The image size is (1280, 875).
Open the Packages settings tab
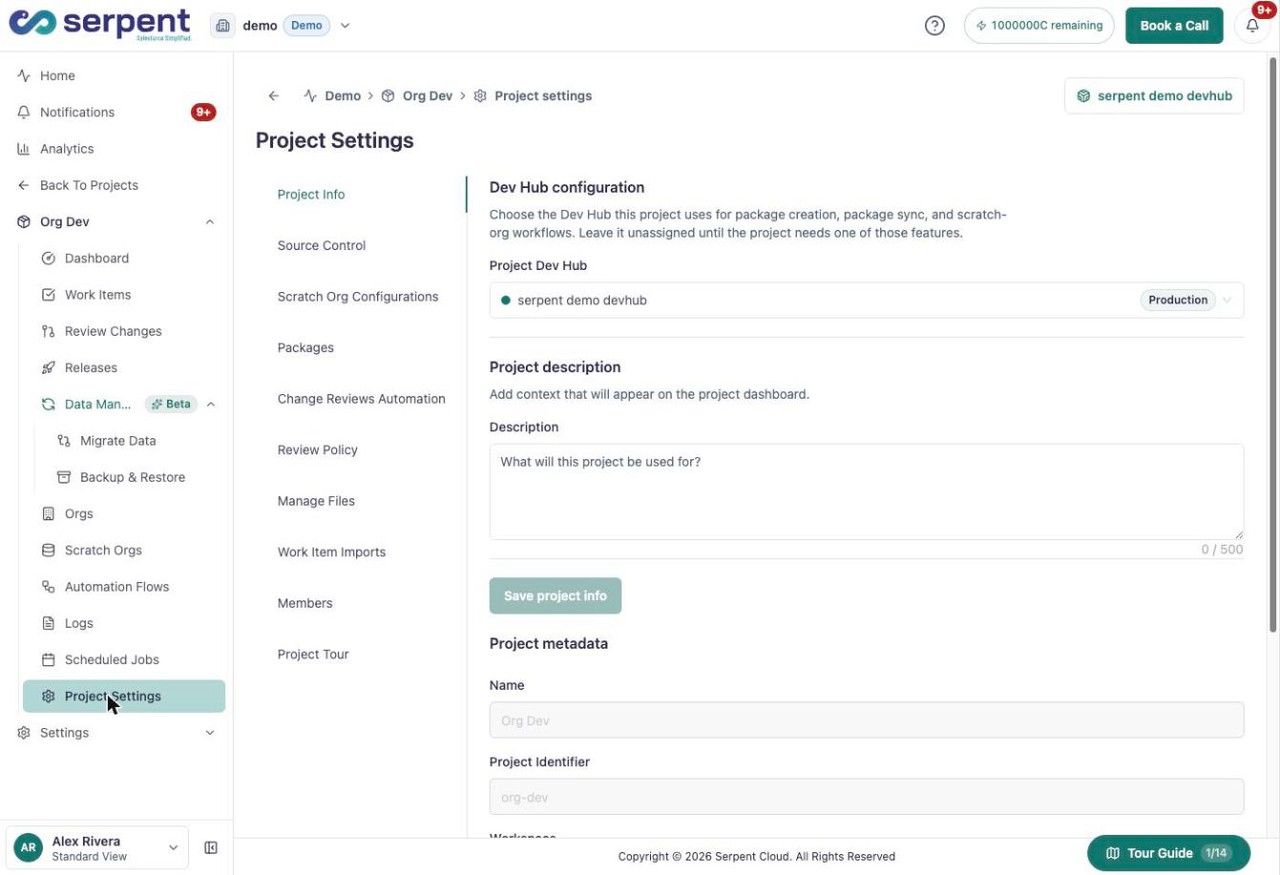pyautogui.click(x=305, y=347)
